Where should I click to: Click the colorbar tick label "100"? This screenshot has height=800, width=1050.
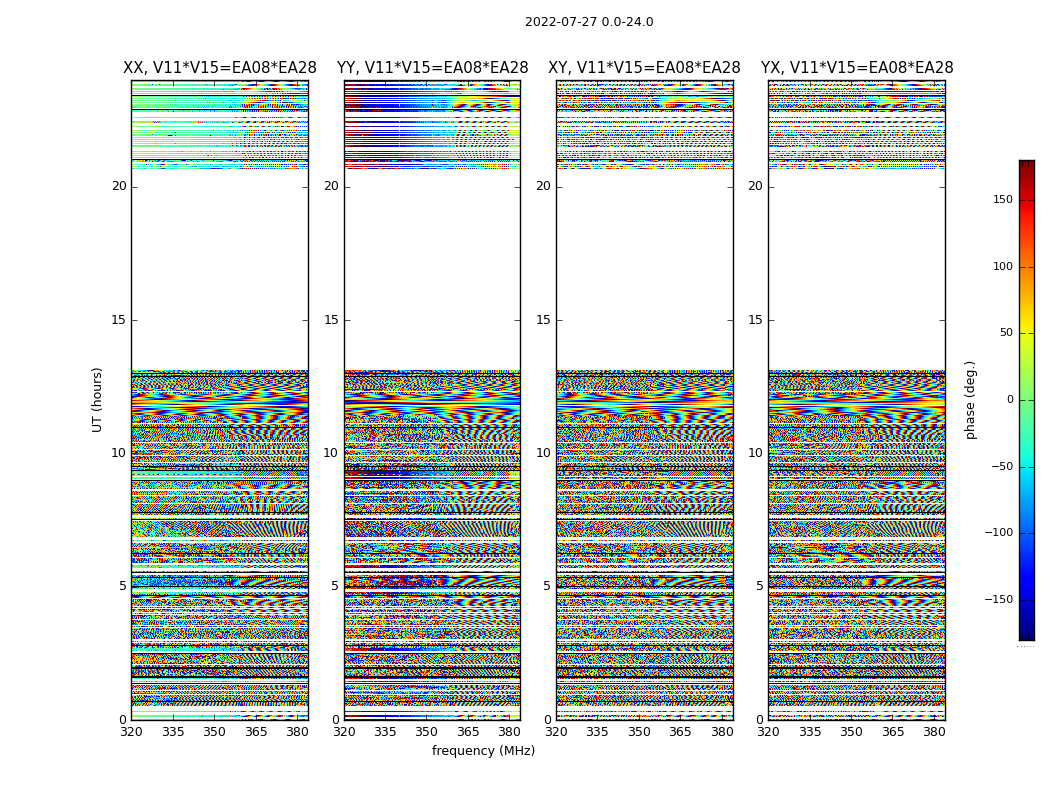click(1003, 266)
